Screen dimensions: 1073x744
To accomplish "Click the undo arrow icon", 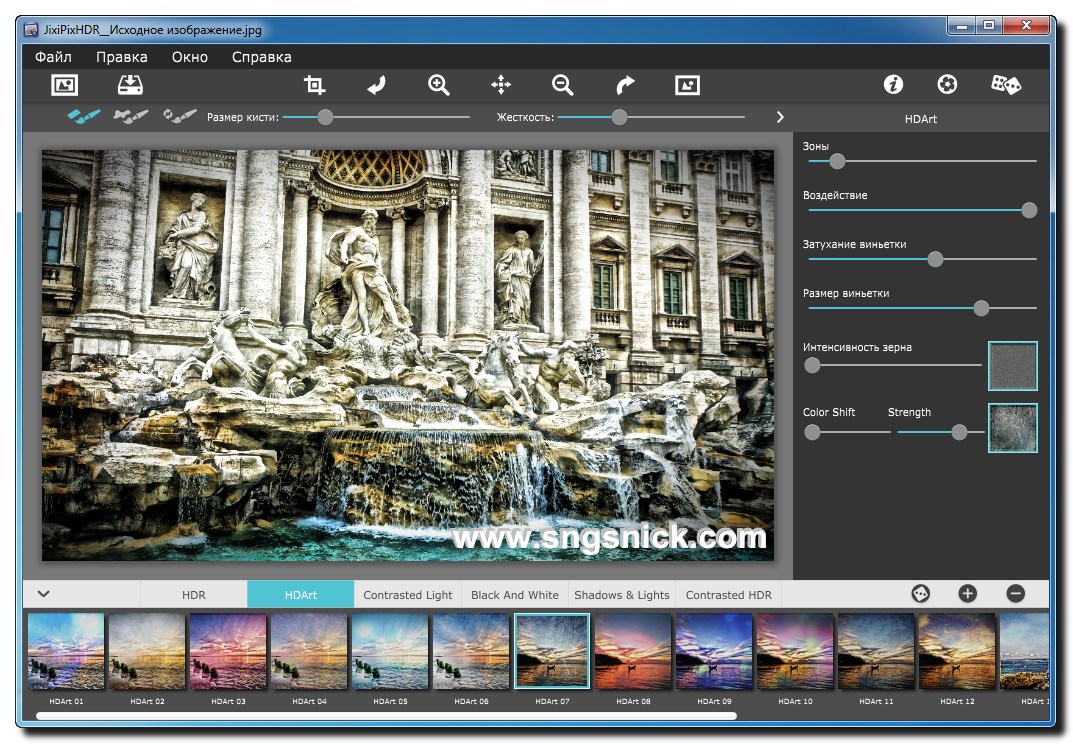I will pyautogui.click(x=376, y=85).
